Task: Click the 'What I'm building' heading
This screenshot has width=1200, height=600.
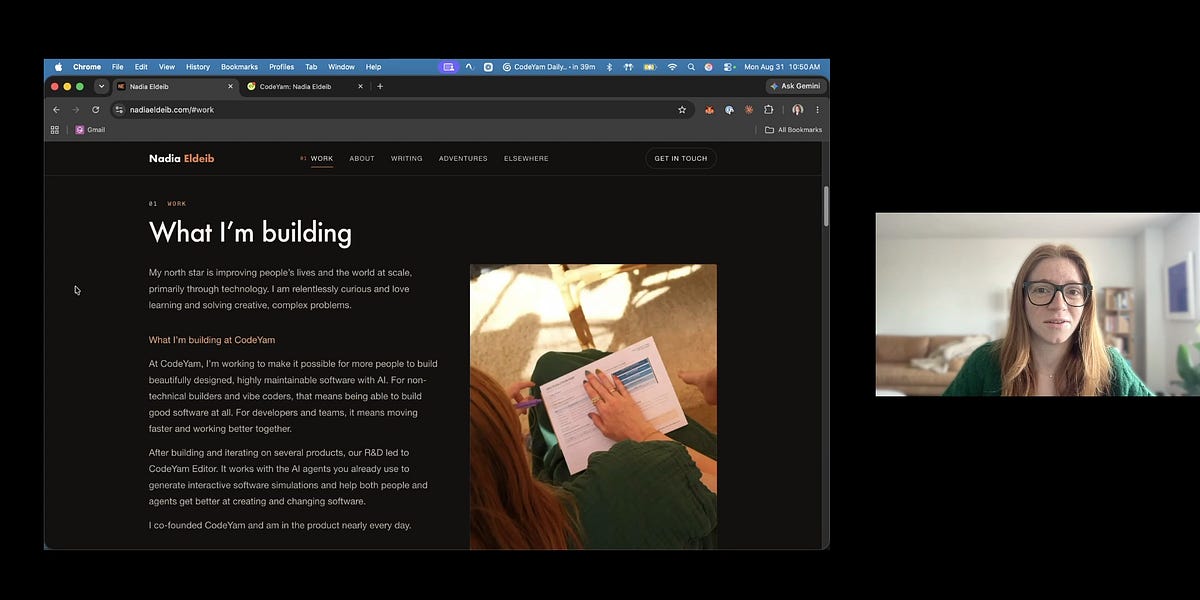Action: tap(250, 233)
